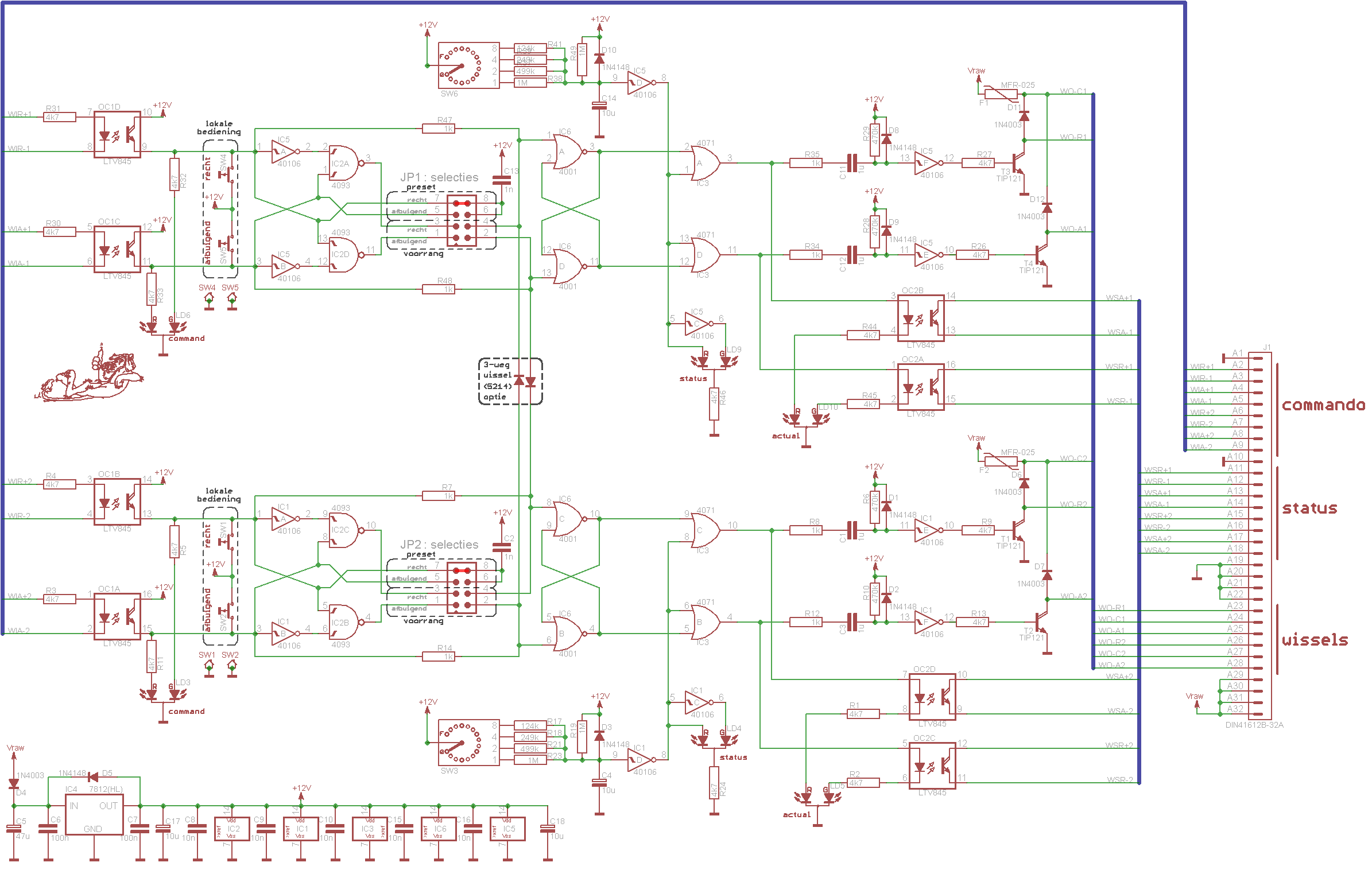Select the OC1D optocoupler symbol
1372x874 pixels.
pos(117,135)
